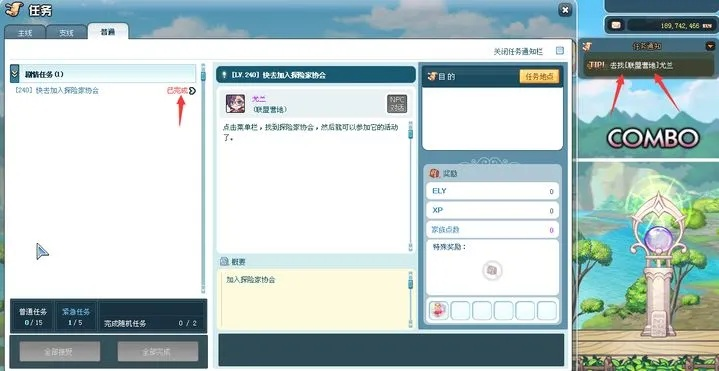Open the 紧急任务 1/5 category
Viewport: 719px width, 371px height.
tap(76, 316)
